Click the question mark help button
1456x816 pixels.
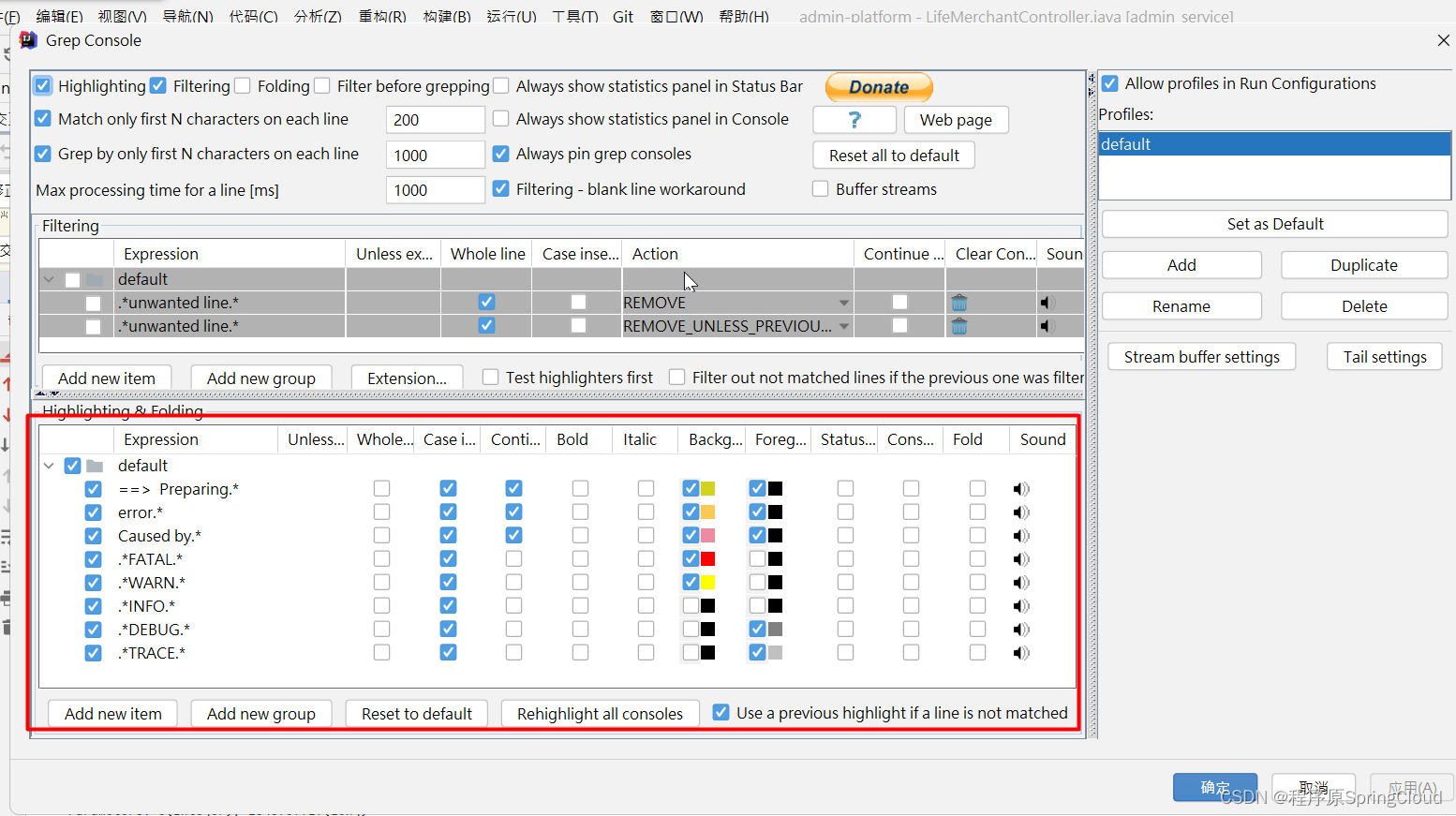tap(854, 120)
